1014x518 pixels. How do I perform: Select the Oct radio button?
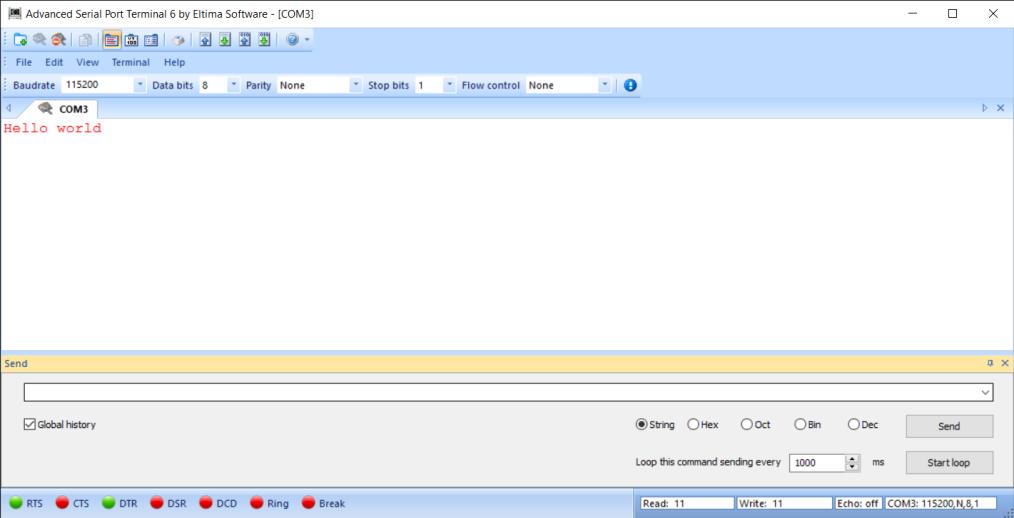pos(747,424)
